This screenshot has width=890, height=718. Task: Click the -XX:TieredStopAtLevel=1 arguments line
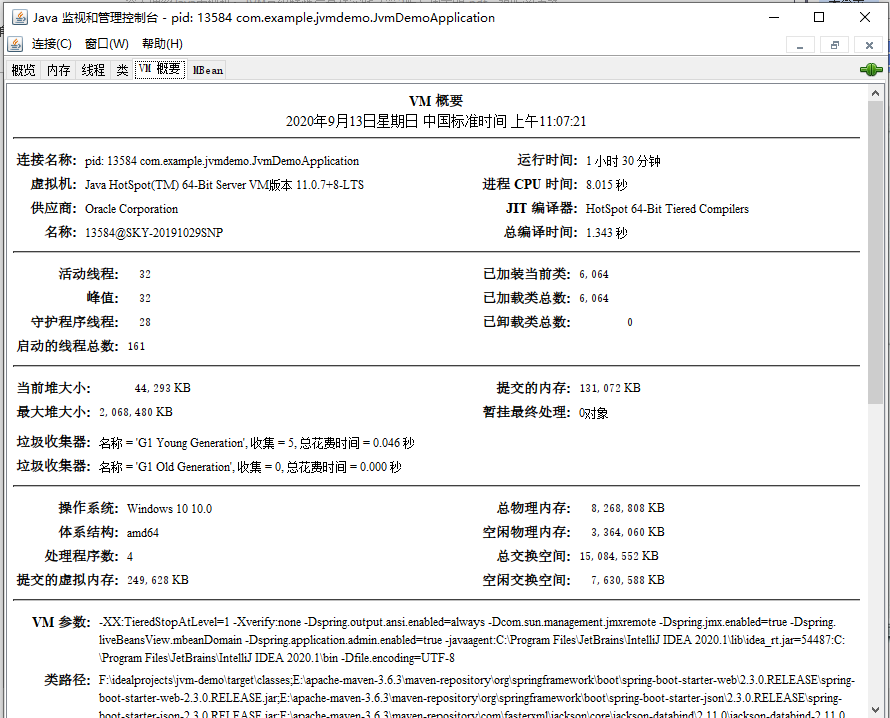(x=467, y=622)
